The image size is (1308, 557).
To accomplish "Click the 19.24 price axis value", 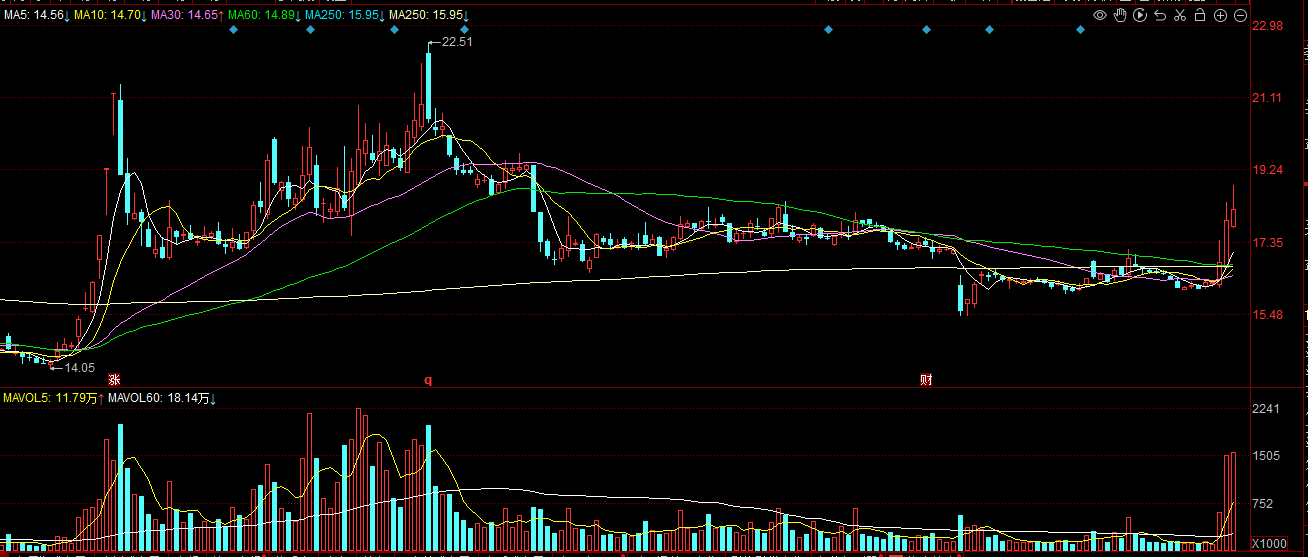I will point(1268,170).
